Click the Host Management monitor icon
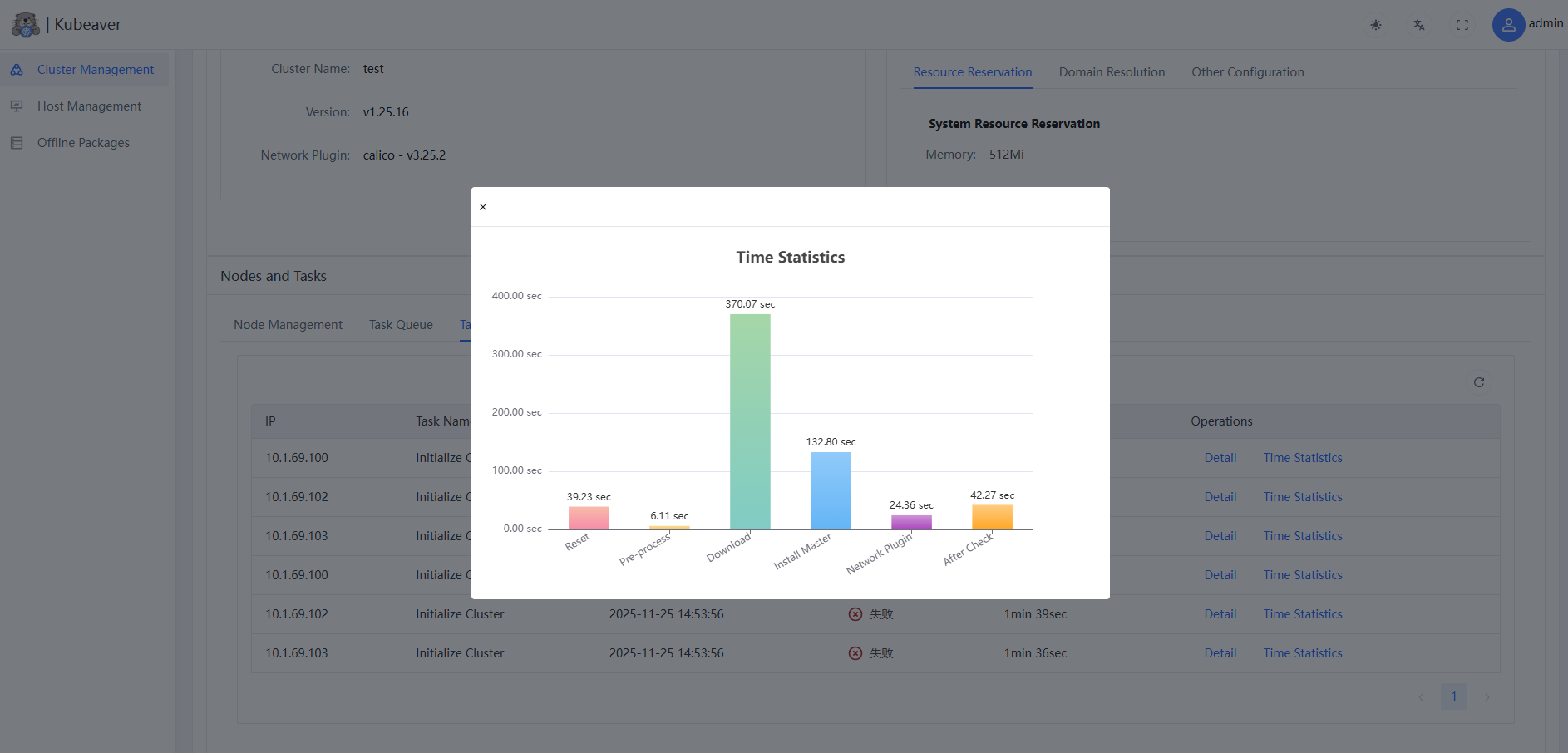 pyautogui.click(x=17, y=106)
